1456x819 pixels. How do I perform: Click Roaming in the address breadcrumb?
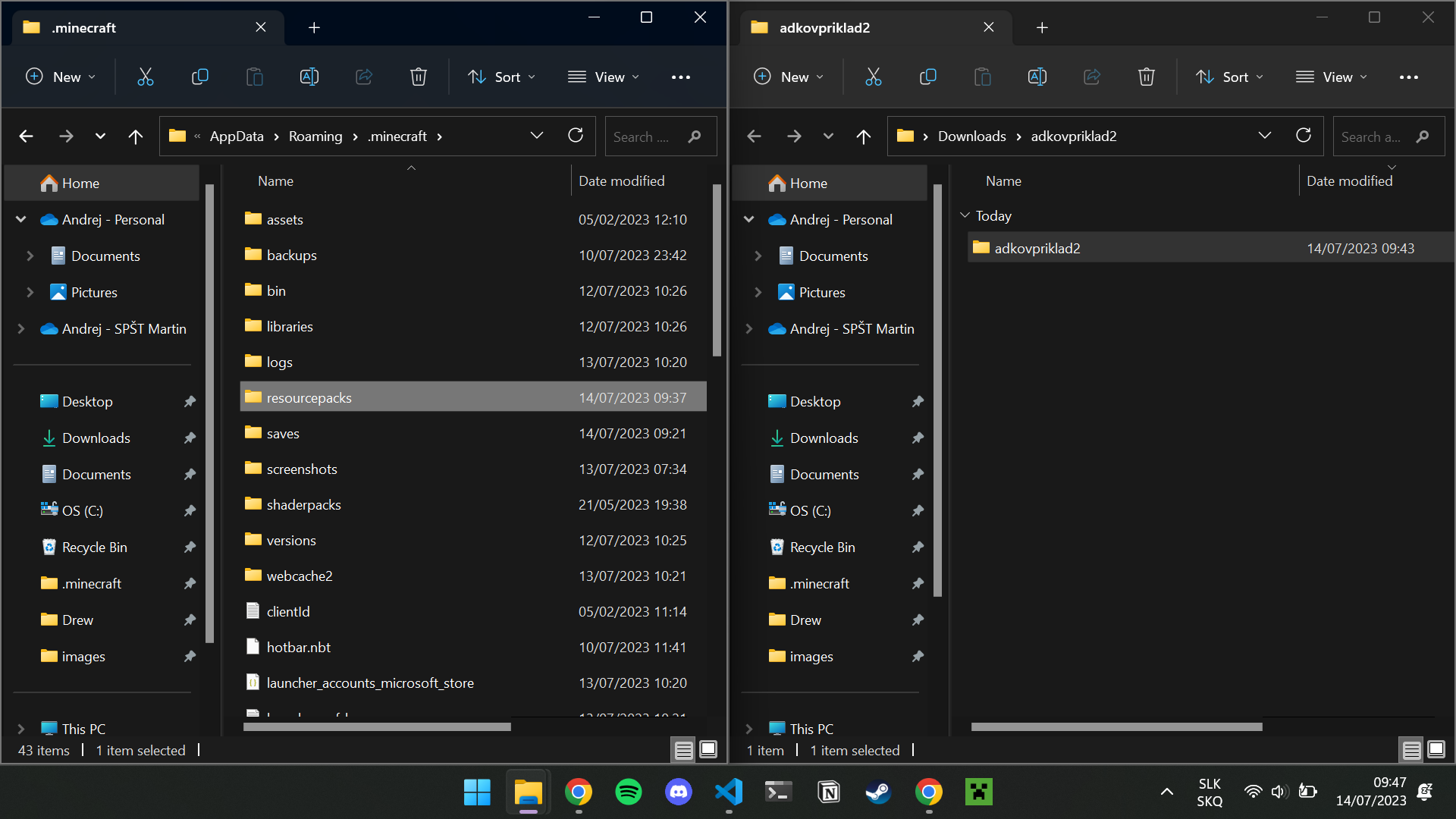pos(315,136)
